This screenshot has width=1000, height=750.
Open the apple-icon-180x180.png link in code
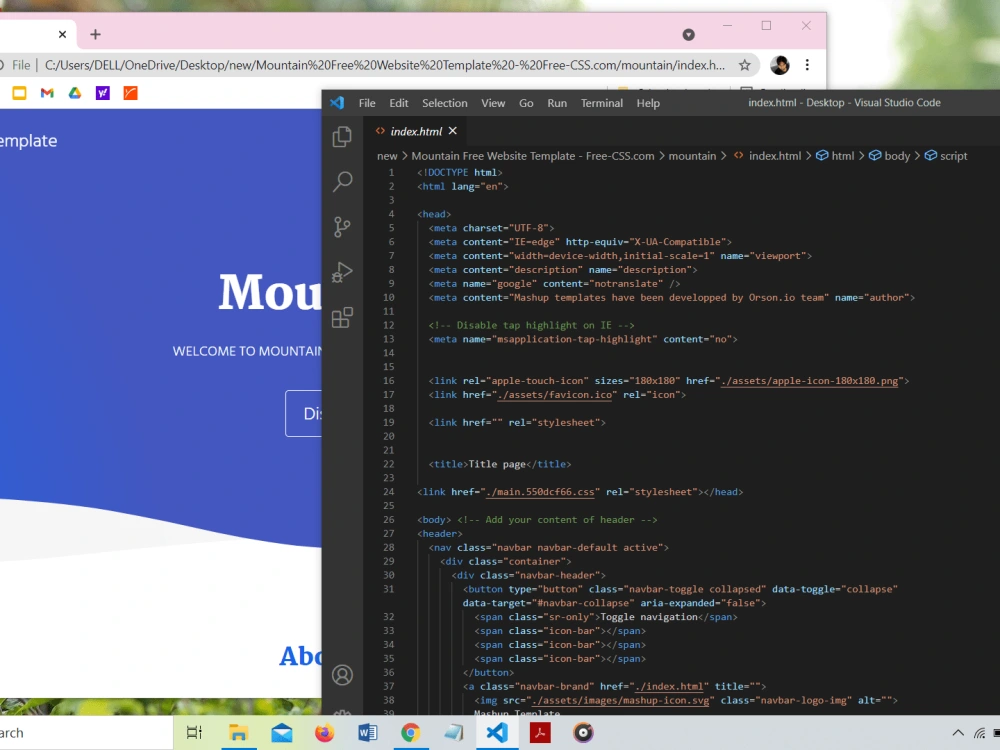pyautogui.click(x=809, y=381)
